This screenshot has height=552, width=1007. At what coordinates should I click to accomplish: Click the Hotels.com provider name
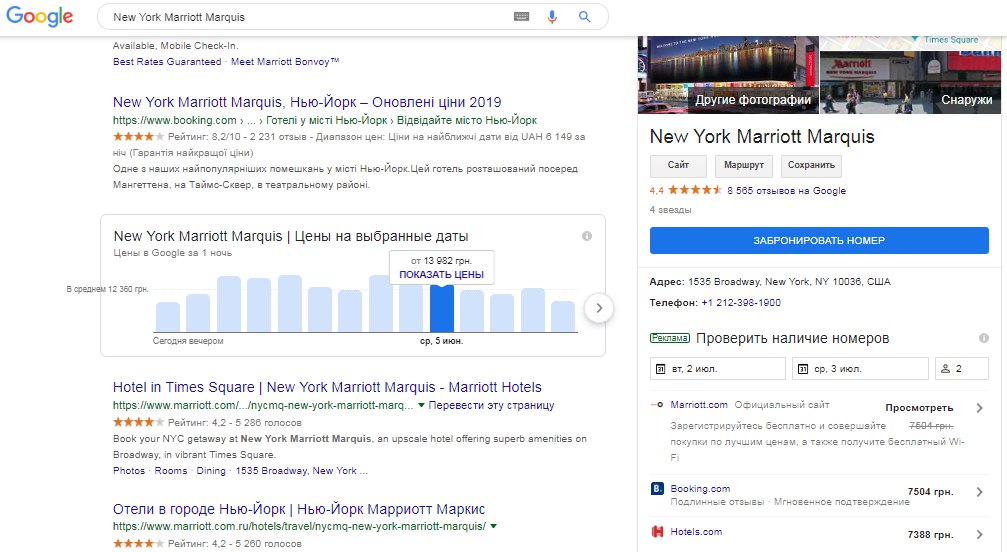point(696,531)
